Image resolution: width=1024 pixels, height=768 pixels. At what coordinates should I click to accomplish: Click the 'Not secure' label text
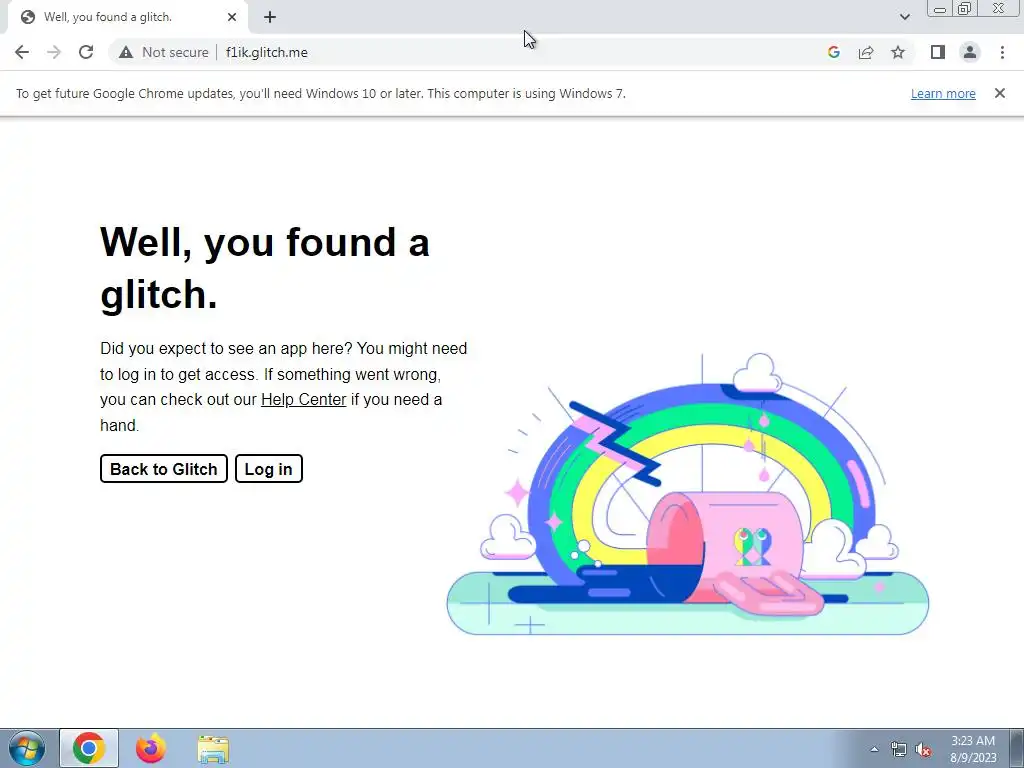[176, 52]
